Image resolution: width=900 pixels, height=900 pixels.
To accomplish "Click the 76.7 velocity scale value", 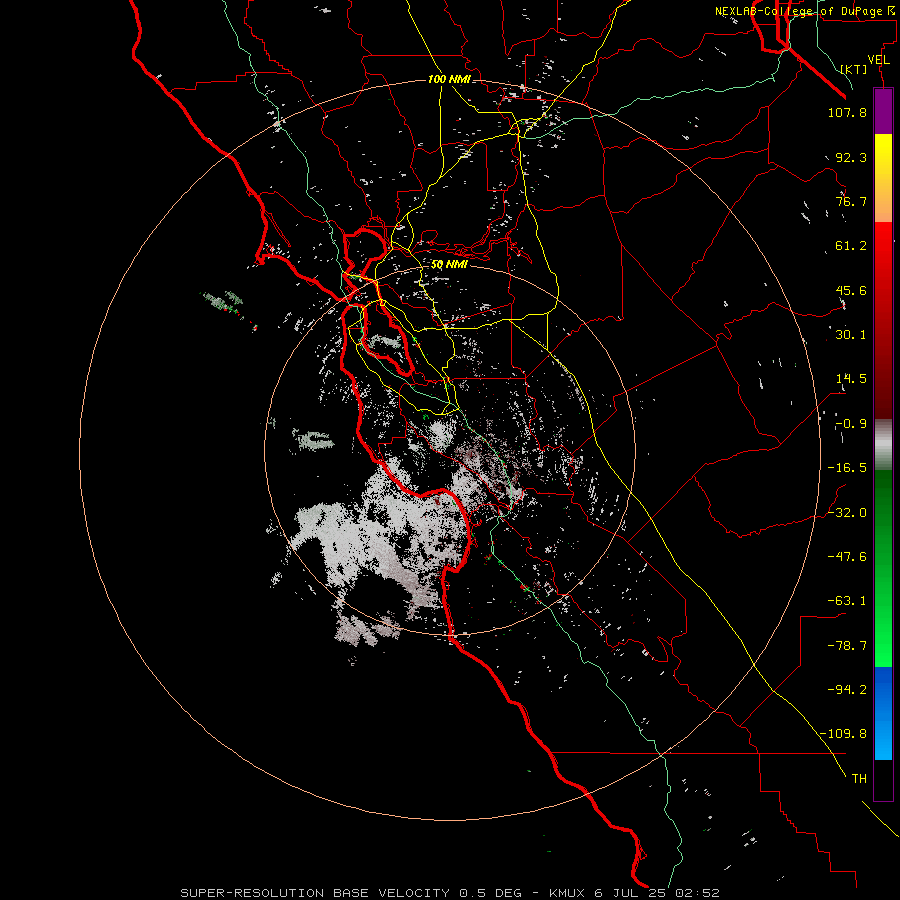I will click(851, 201).
